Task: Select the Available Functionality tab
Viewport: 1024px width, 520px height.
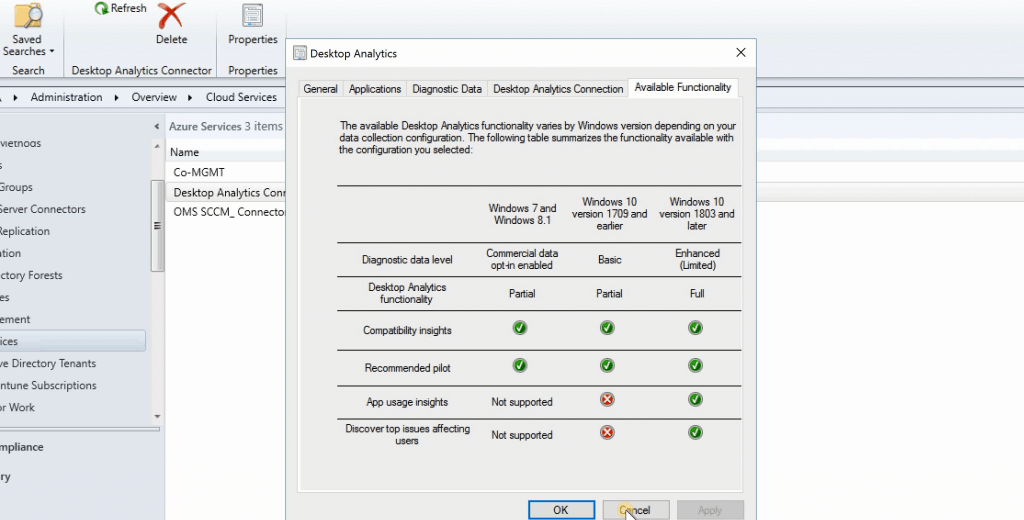Action: pyautogui.click(x=682, y=88)
